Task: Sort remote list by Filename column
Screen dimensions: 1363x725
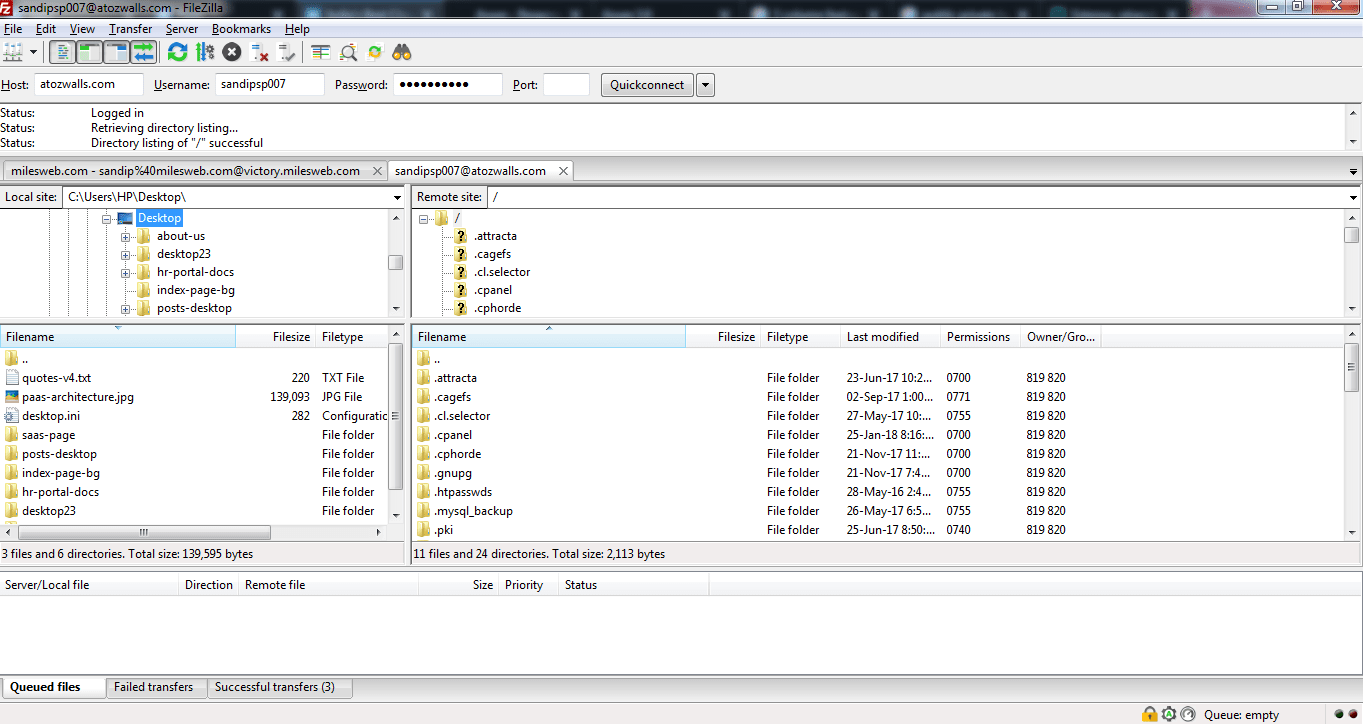Action: coord(548,337)
